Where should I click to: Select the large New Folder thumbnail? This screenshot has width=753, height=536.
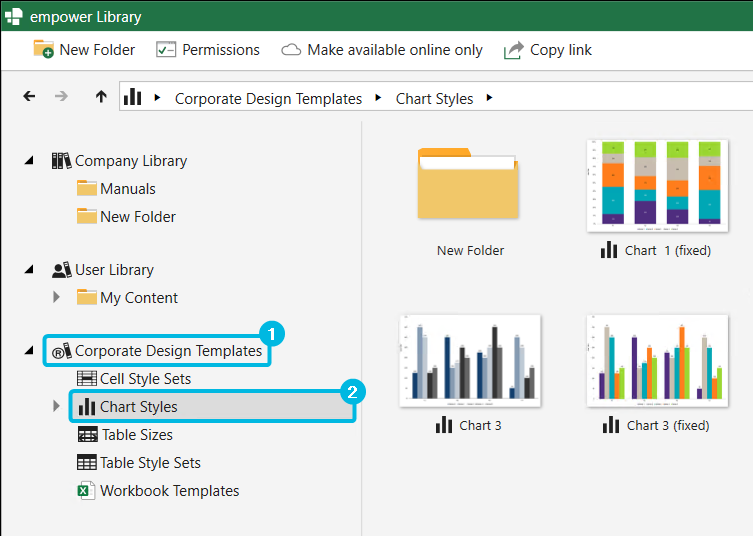(468, 183)
